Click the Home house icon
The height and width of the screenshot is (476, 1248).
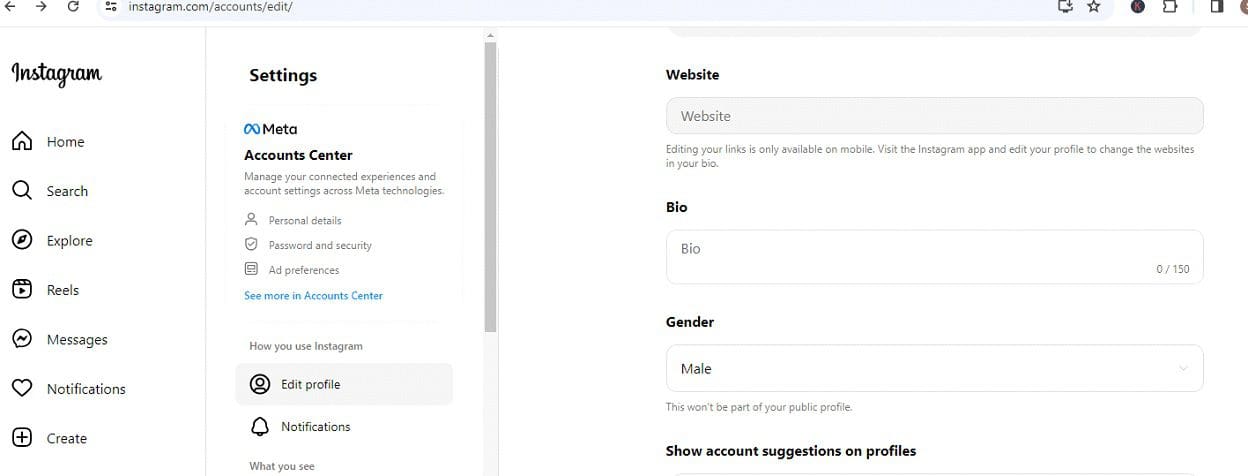click(22, 141)
